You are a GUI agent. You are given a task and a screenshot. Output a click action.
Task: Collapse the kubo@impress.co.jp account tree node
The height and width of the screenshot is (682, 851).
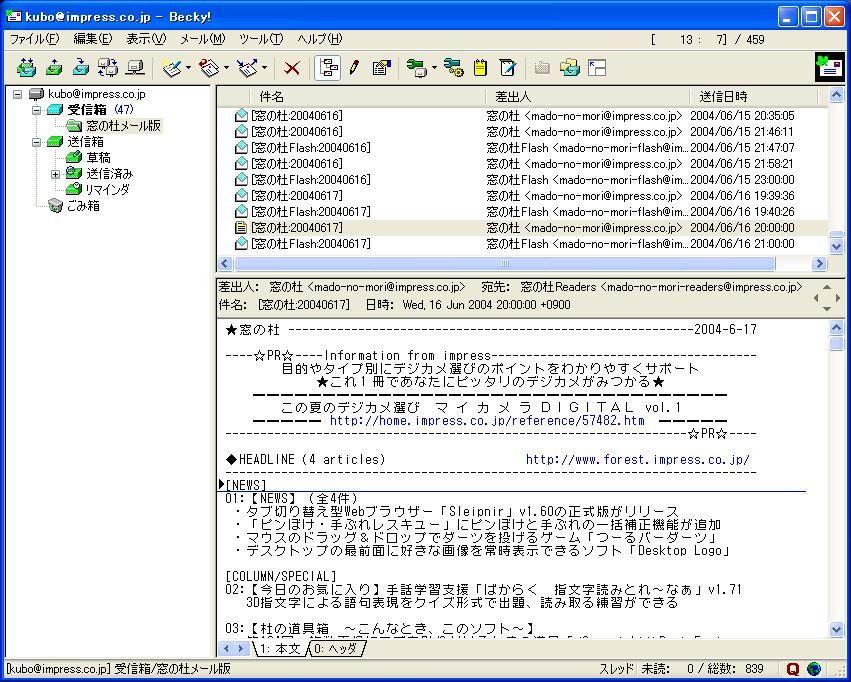tap(18, 94)
